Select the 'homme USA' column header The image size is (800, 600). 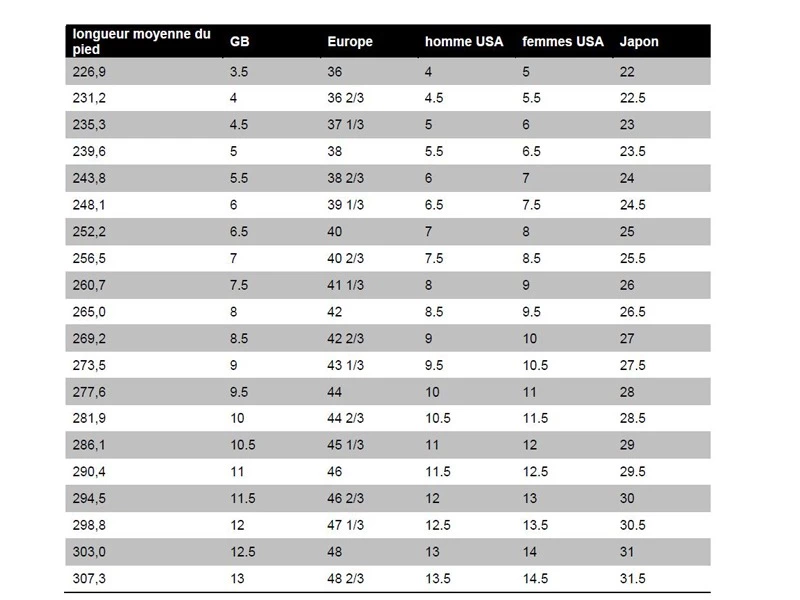pyautogui.click(x=464, y=42)
